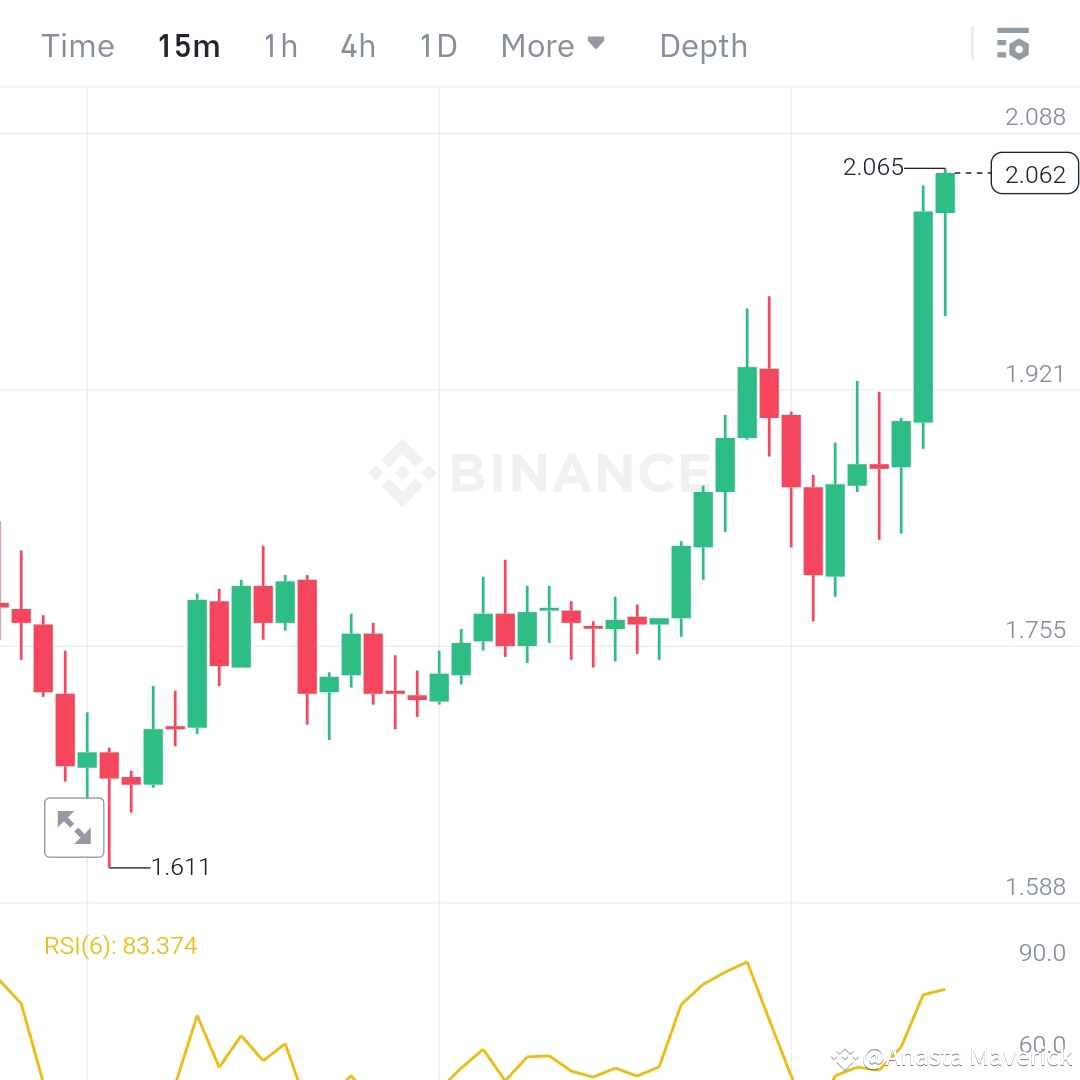Toggle the active 15m interval
This screenshot has height=1080, width=1080.
[x=189, y=45]
